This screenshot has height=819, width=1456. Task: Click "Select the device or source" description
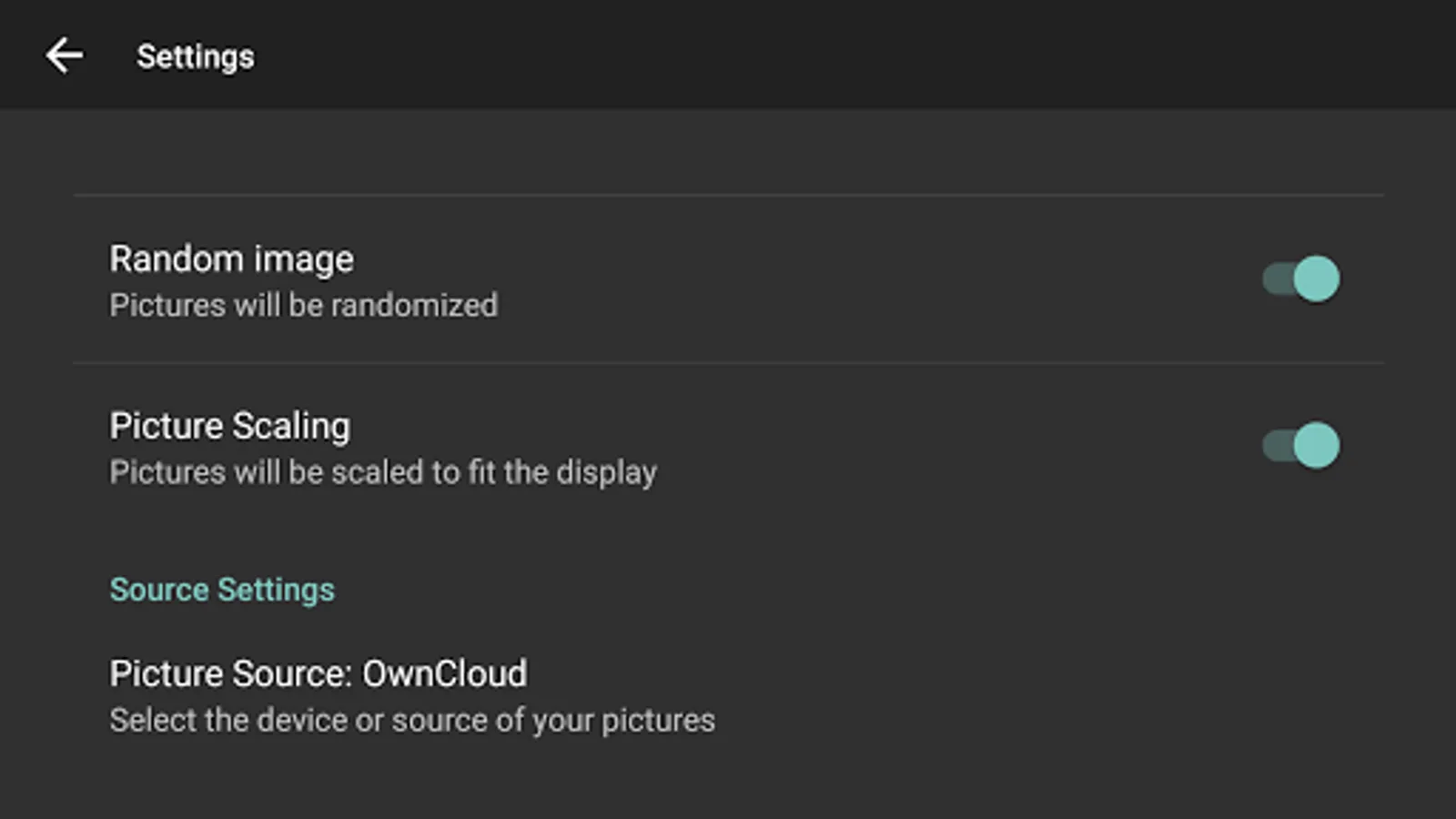(411, 721)
